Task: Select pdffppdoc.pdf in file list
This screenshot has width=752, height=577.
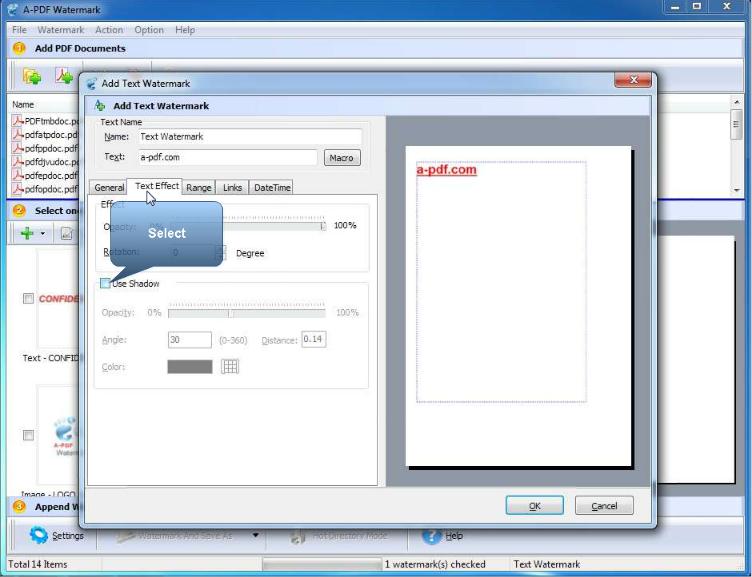Action: tap(51, 148)
